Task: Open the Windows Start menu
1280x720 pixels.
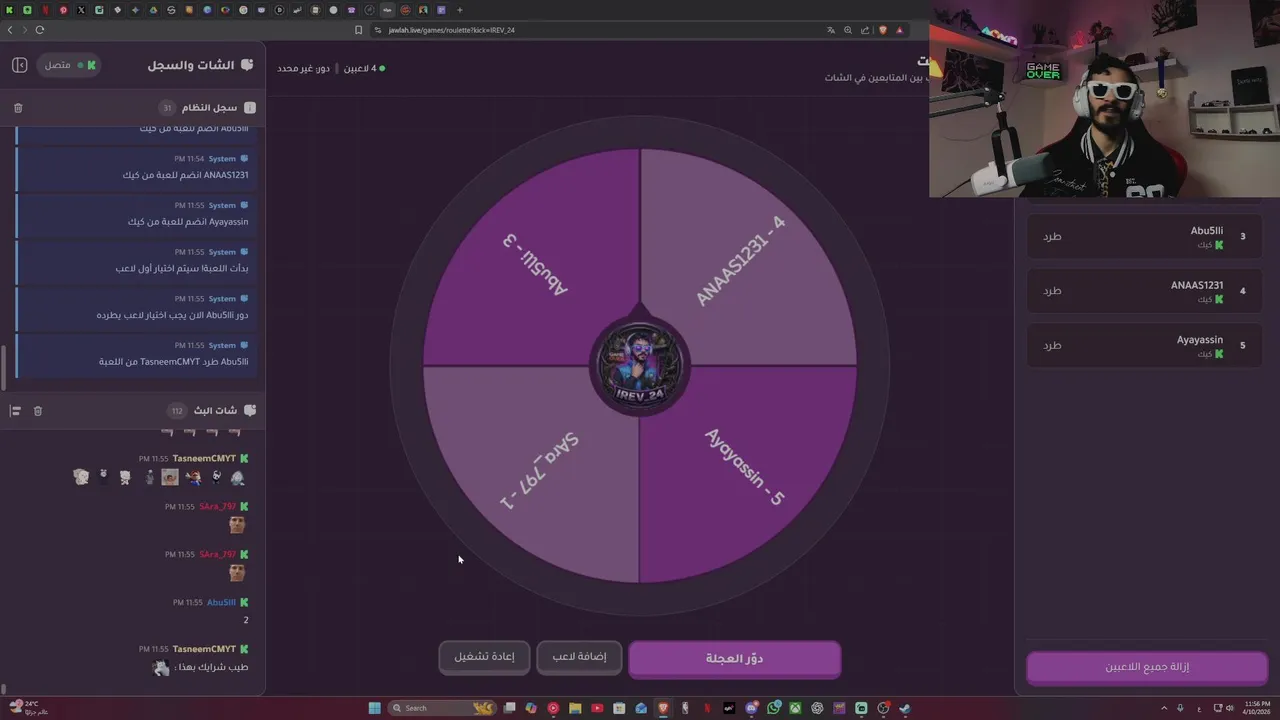Action: [374, 708]
